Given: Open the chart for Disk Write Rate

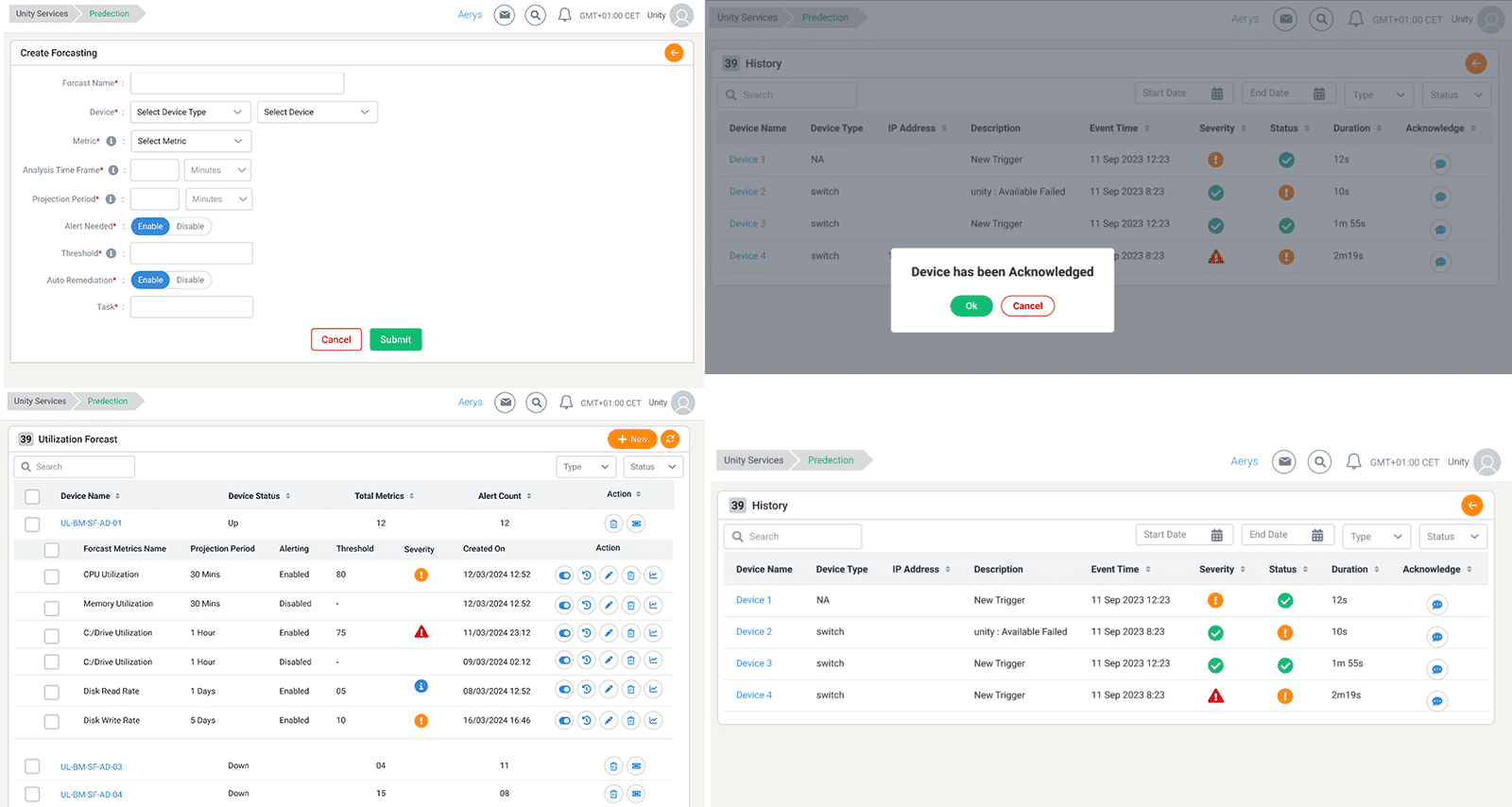Looking at the screenshot, I should tap(653, 721).
